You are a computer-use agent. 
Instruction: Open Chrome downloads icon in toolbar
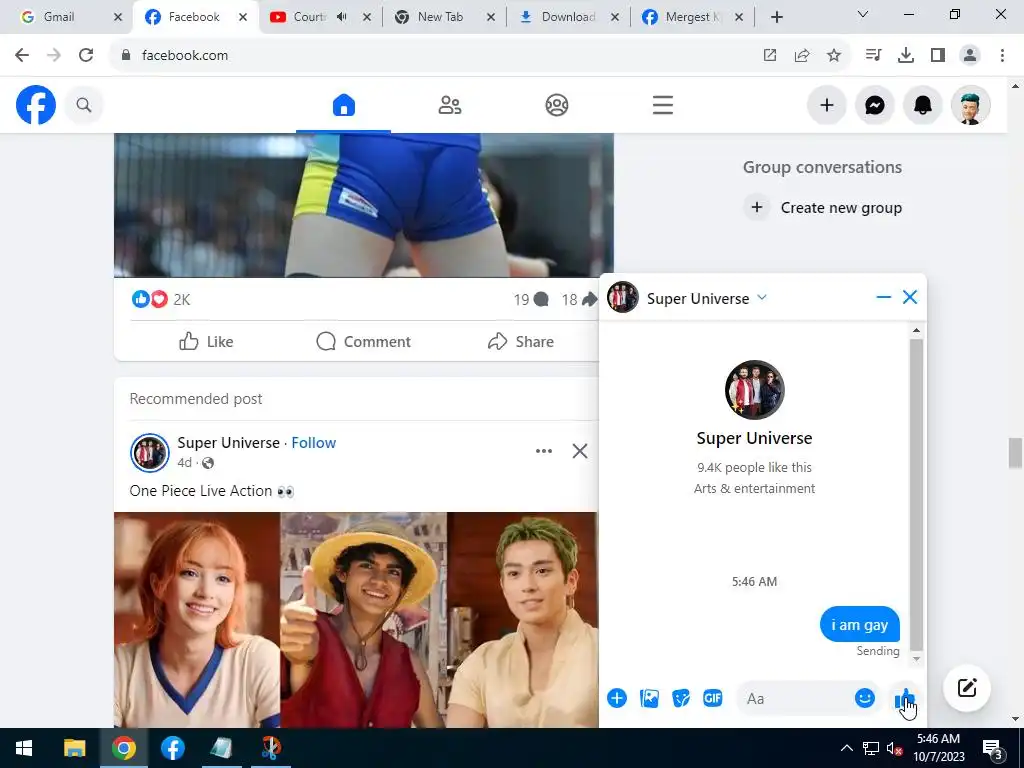click(x=906, y=56)
